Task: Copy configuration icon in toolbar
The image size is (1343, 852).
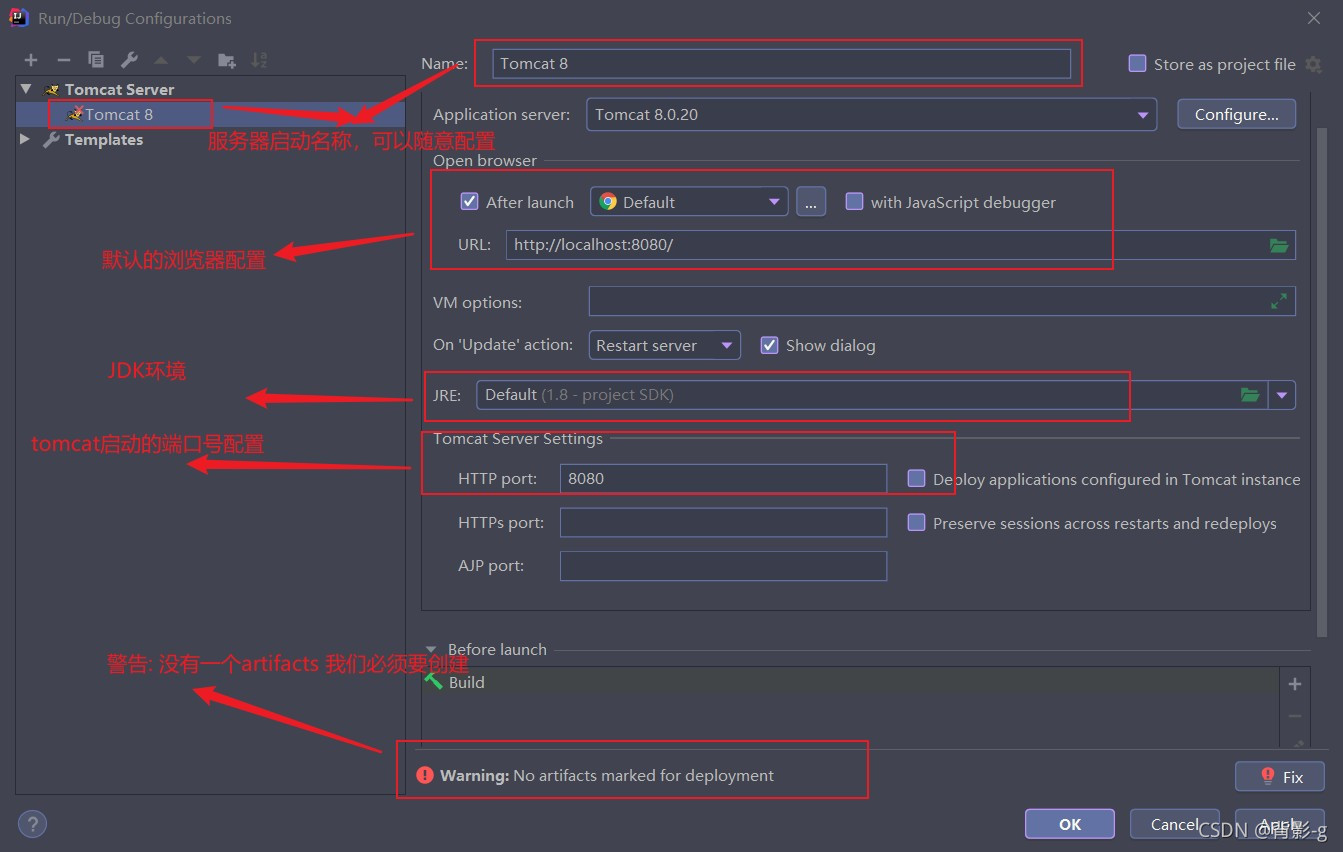Action: pyautogui.click(x=96, y=60)
